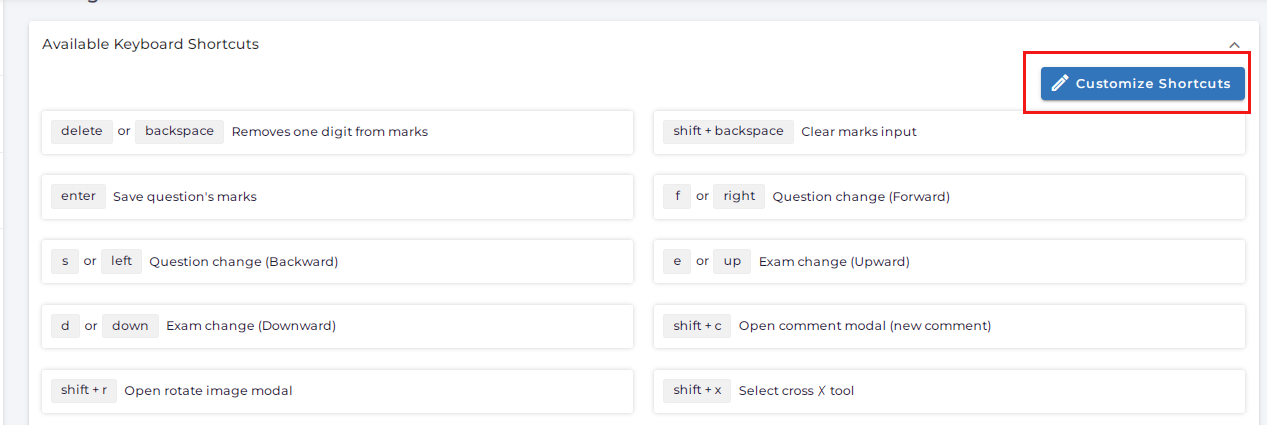Click the right key badge

tap(739, 196)
